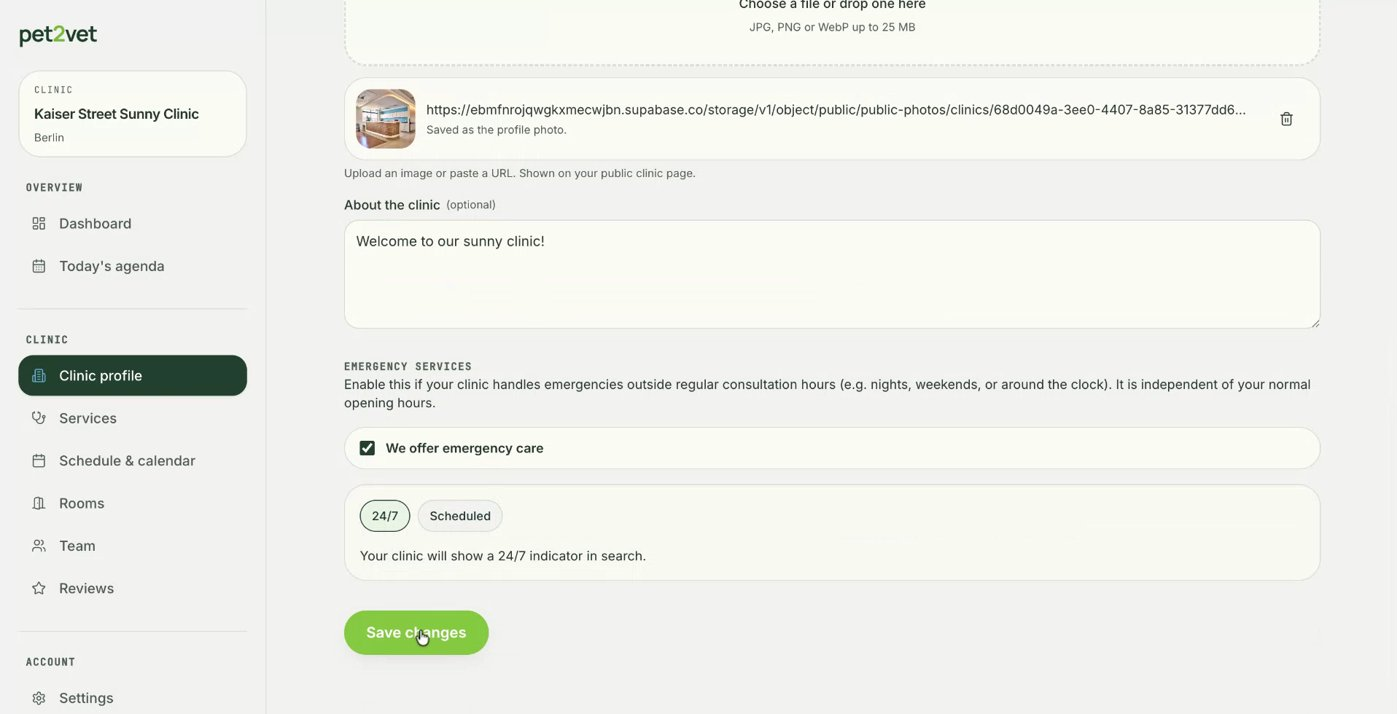
Task: Open the Team menu item
Action: point(133,546)
